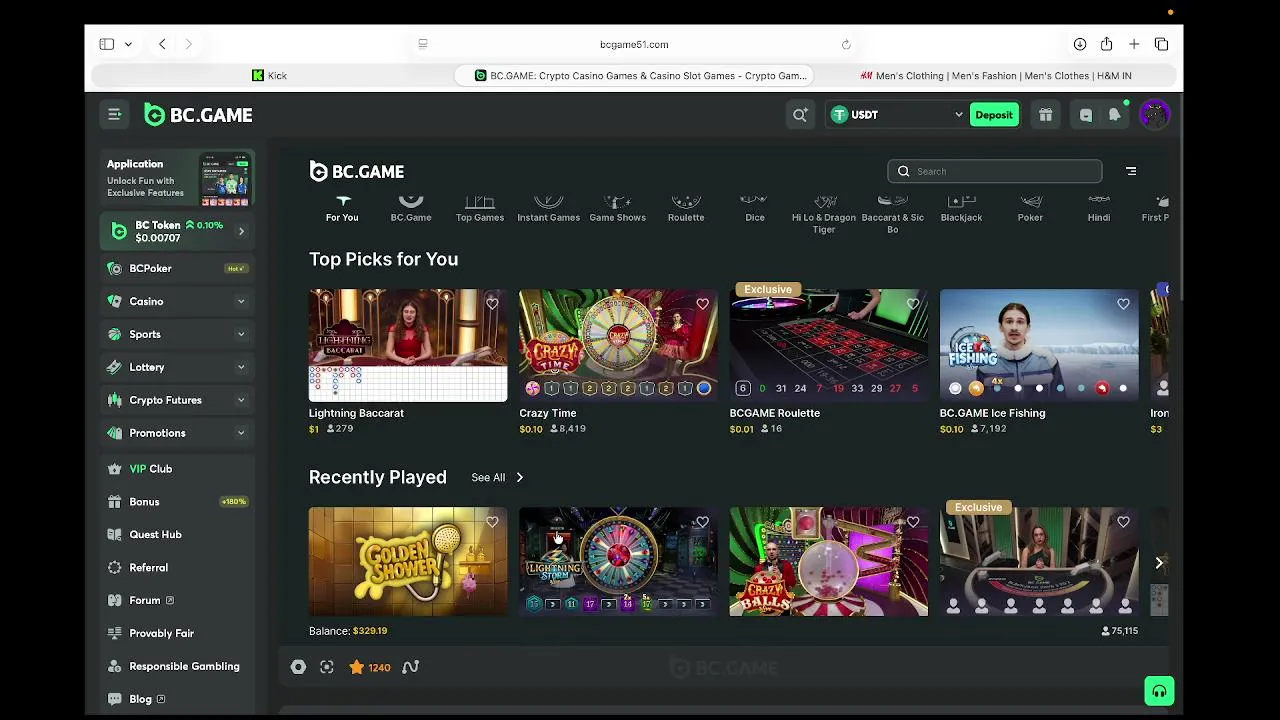Select the Top Games category tab
This screenshot has height=720, width=1280.
(x=480, y=209)
